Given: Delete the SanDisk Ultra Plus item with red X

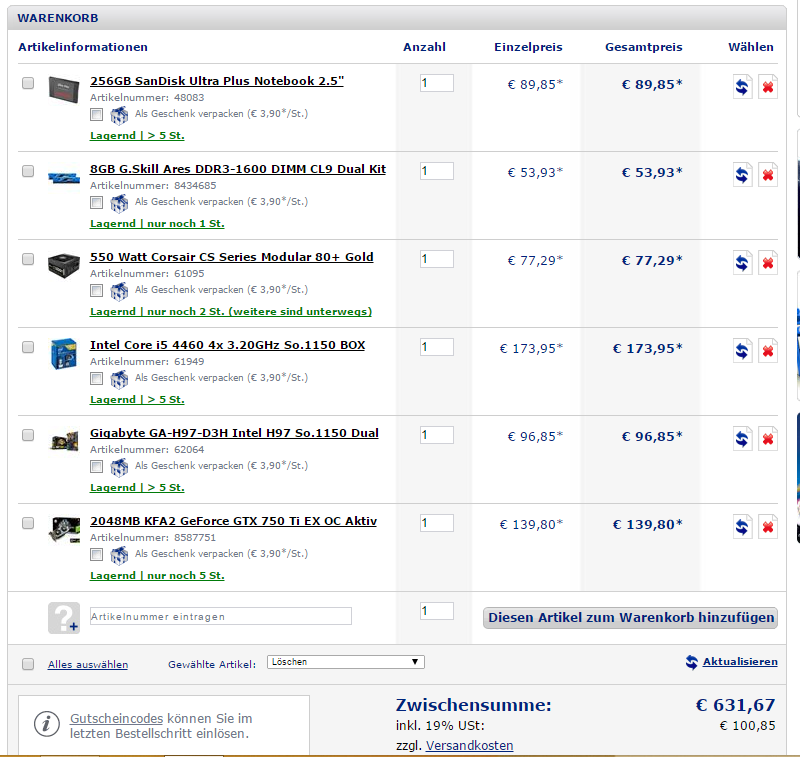Looking at the screenshot, I should tap(768, 87).
